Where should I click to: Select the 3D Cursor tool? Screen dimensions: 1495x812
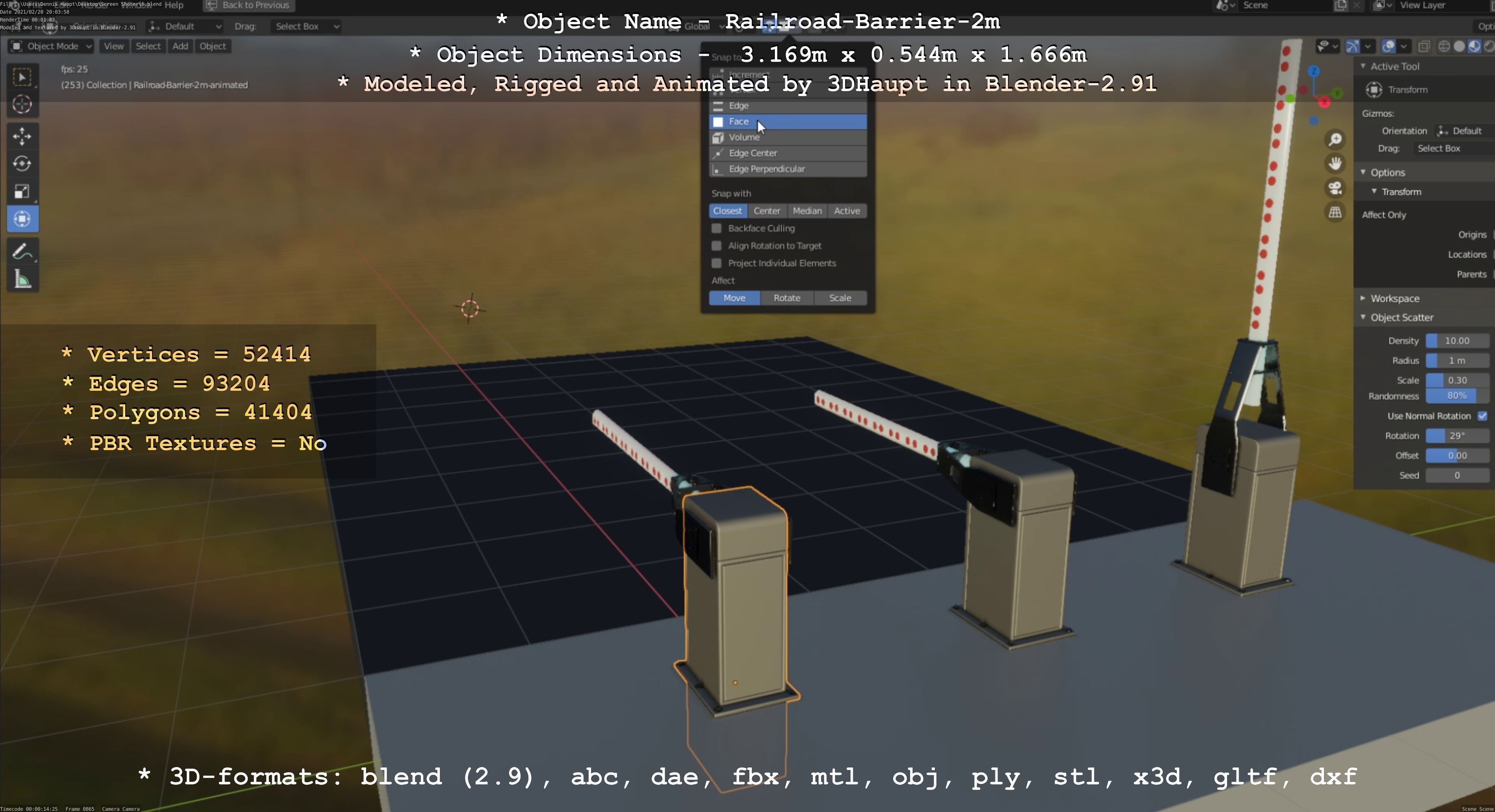22,104
